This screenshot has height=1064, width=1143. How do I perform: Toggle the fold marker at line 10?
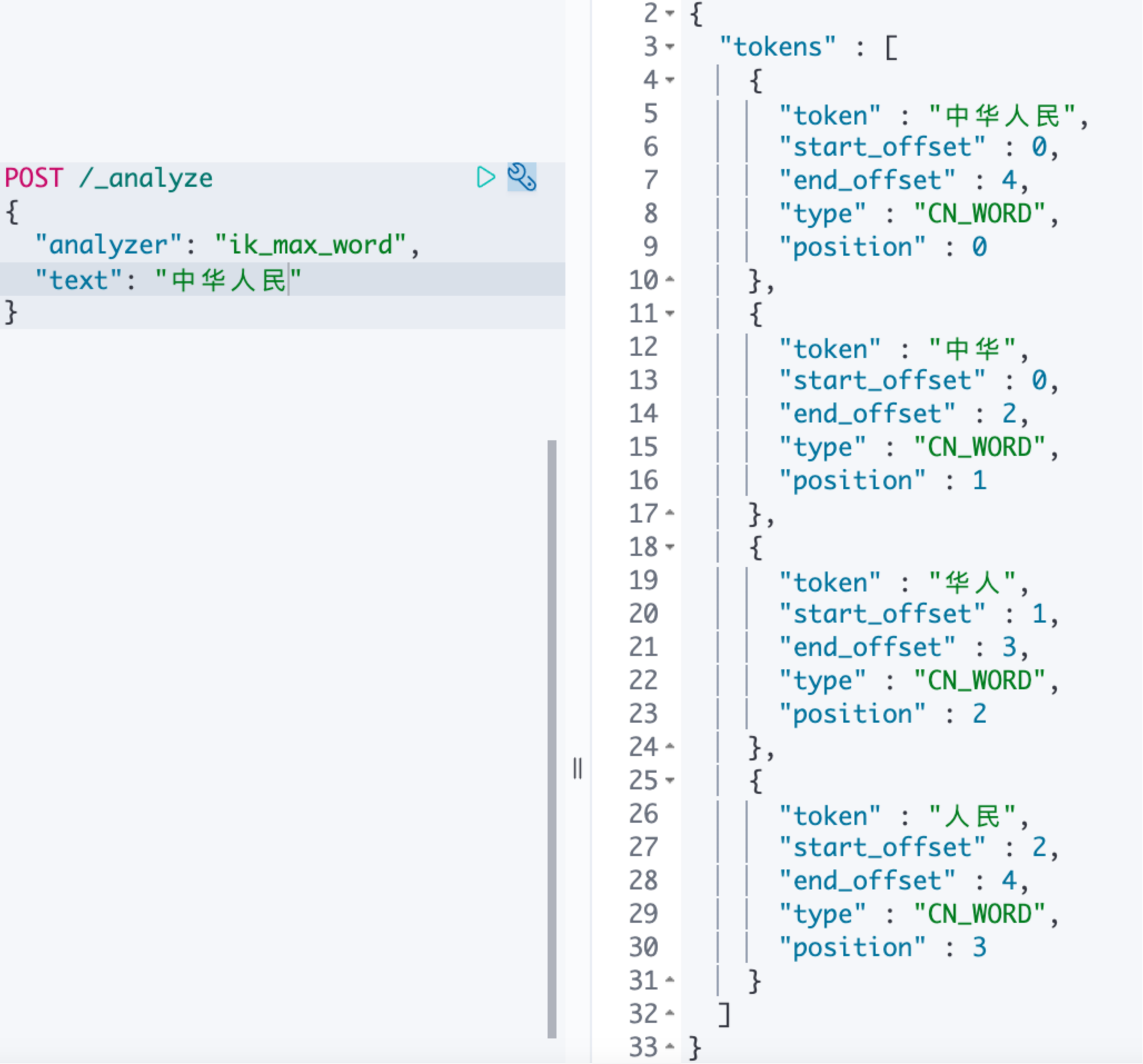coord(670,280)
